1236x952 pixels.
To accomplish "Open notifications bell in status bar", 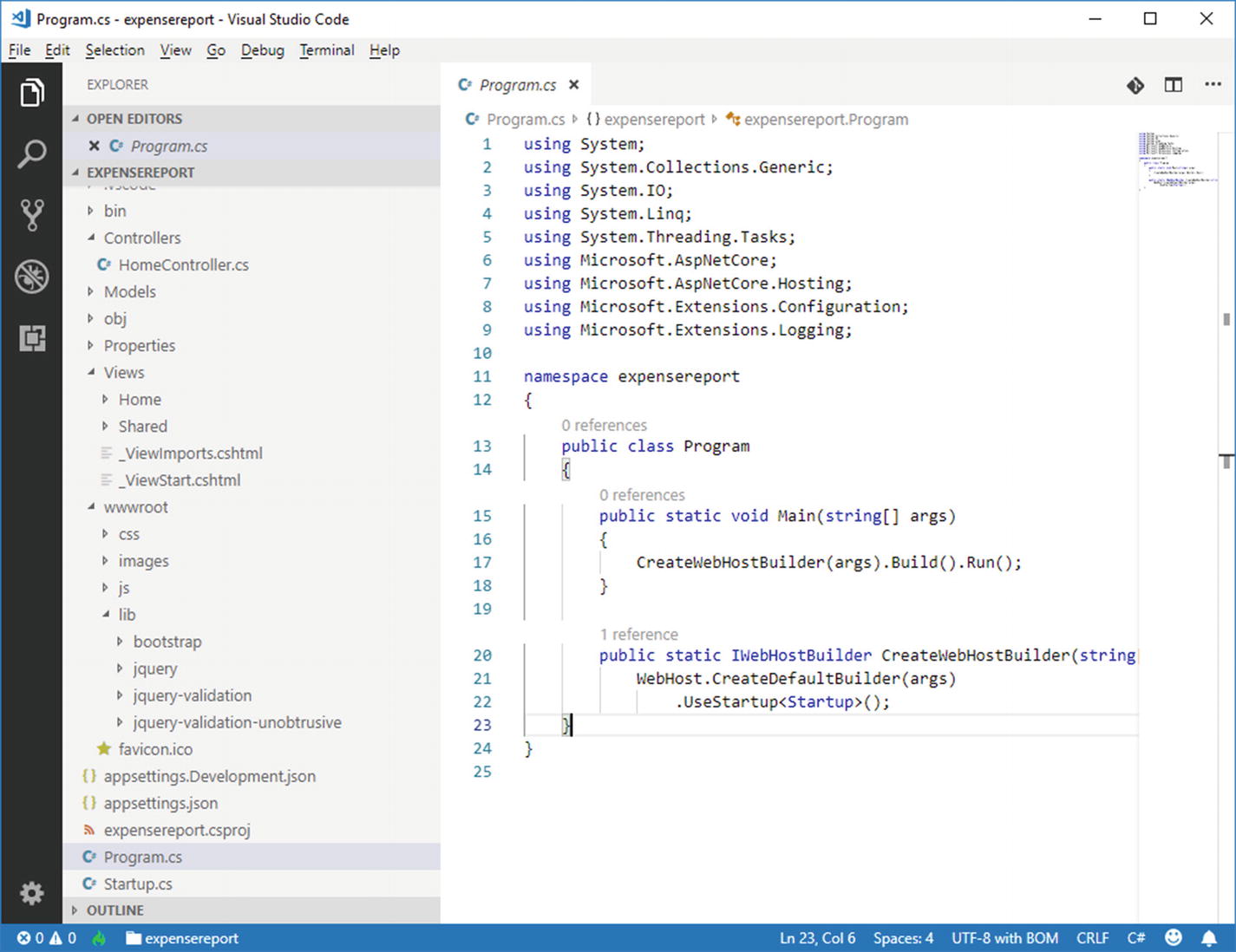I will 1208,938.
